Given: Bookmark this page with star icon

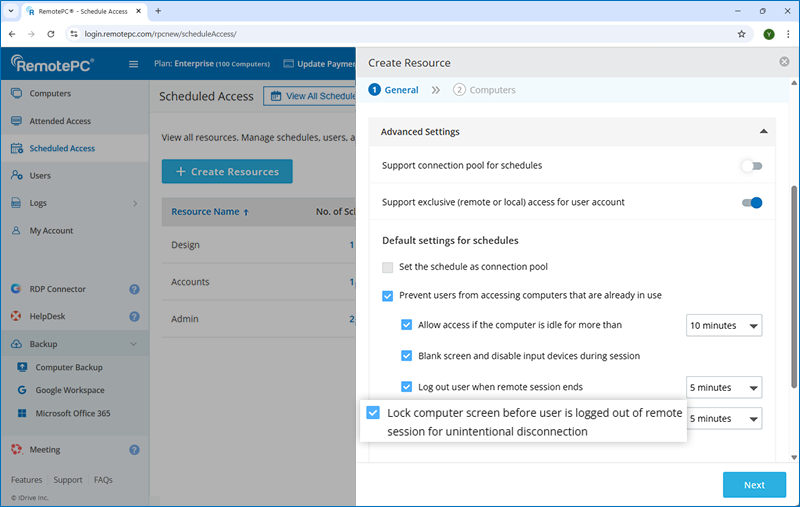Looking at the screenshot, I should tap(741, 34).
